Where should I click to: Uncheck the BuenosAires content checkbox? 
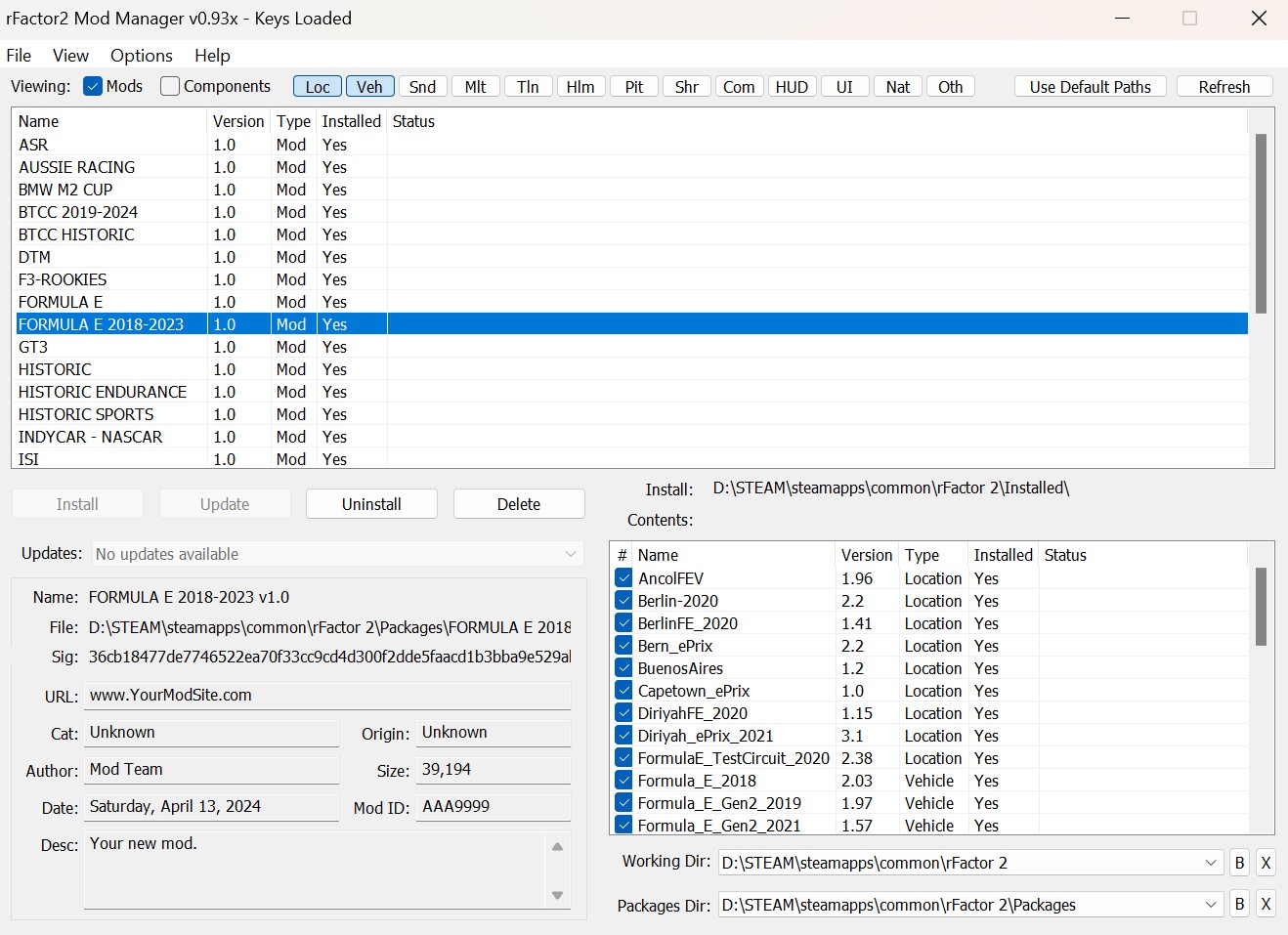pos(623,667)
